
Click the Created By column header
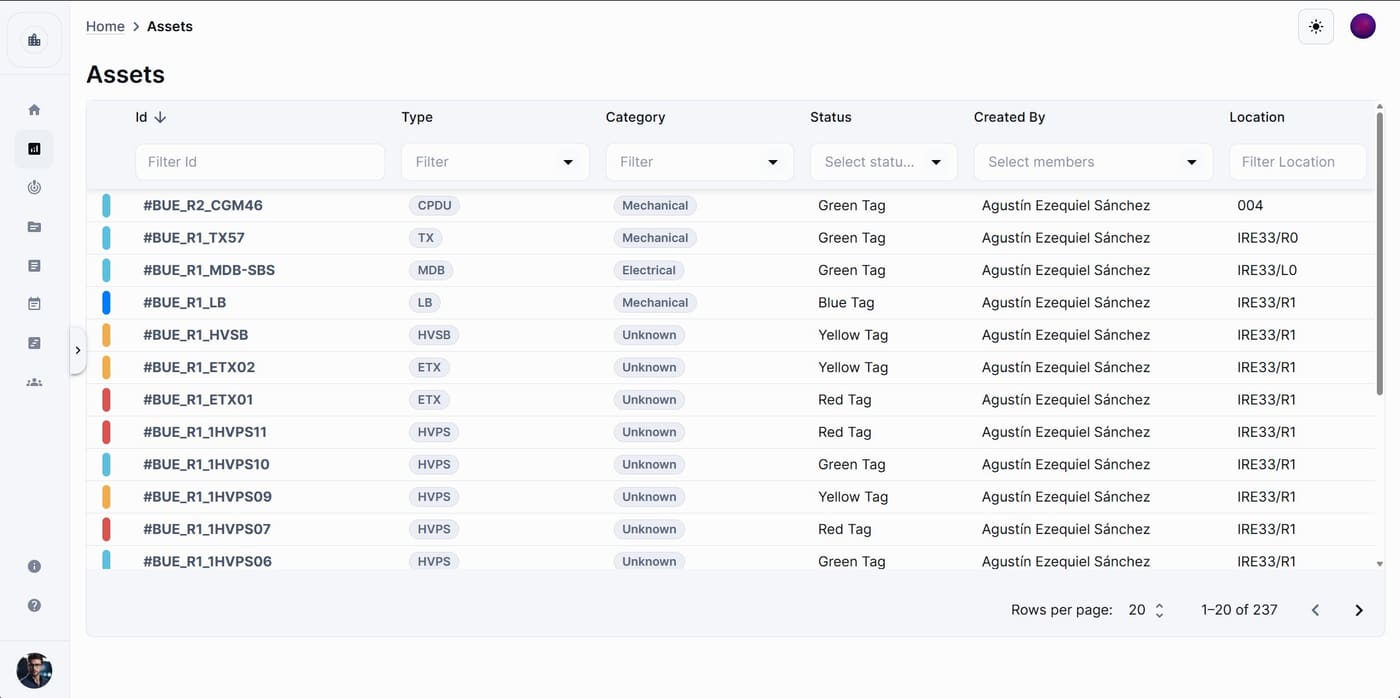[x=1009, y=117]
